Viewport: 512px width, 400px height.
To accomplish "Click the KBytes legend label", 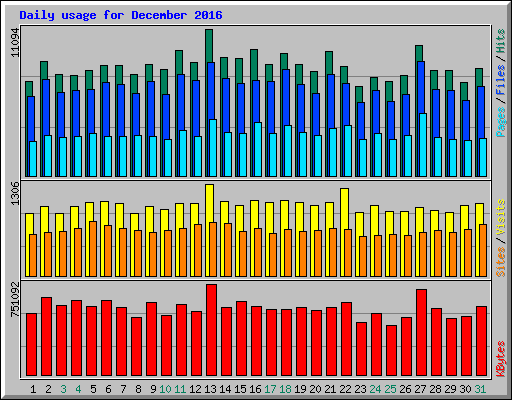I will coord(501,359).
